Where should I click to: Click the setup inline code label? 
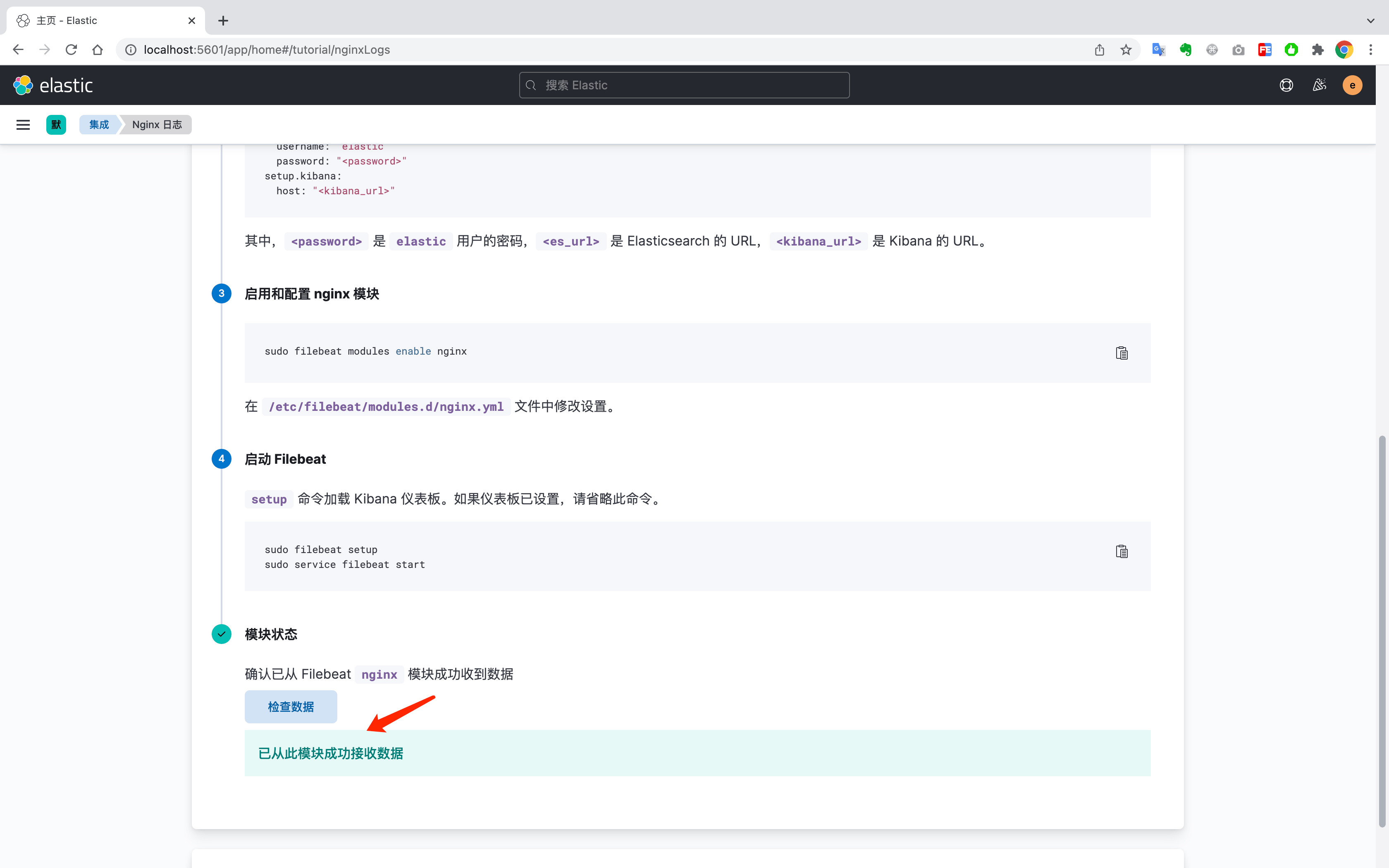point(269,499)
